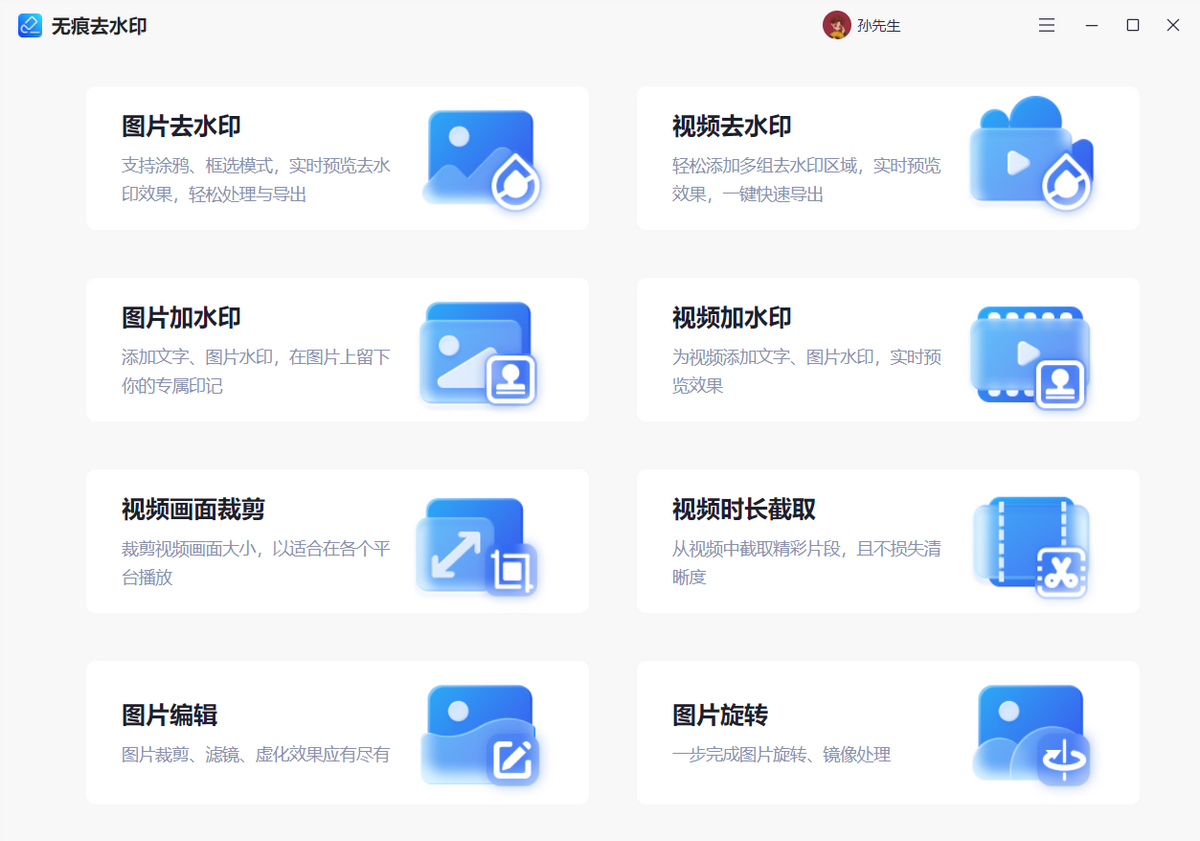Open the 视频时长截取 video trim scissors icon
The width and height of the screenshot is (1200, 841).
tap(1030, 541)
